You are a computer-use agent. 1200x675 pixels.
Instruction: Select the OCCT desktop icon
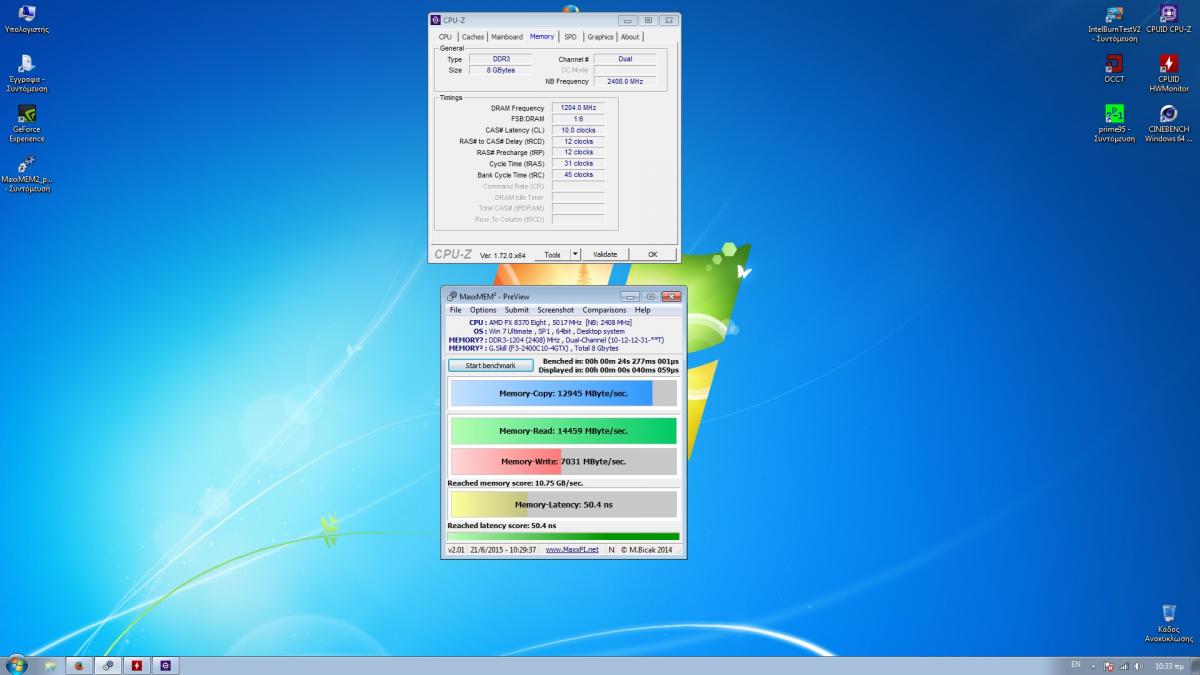coord(1114,69)
